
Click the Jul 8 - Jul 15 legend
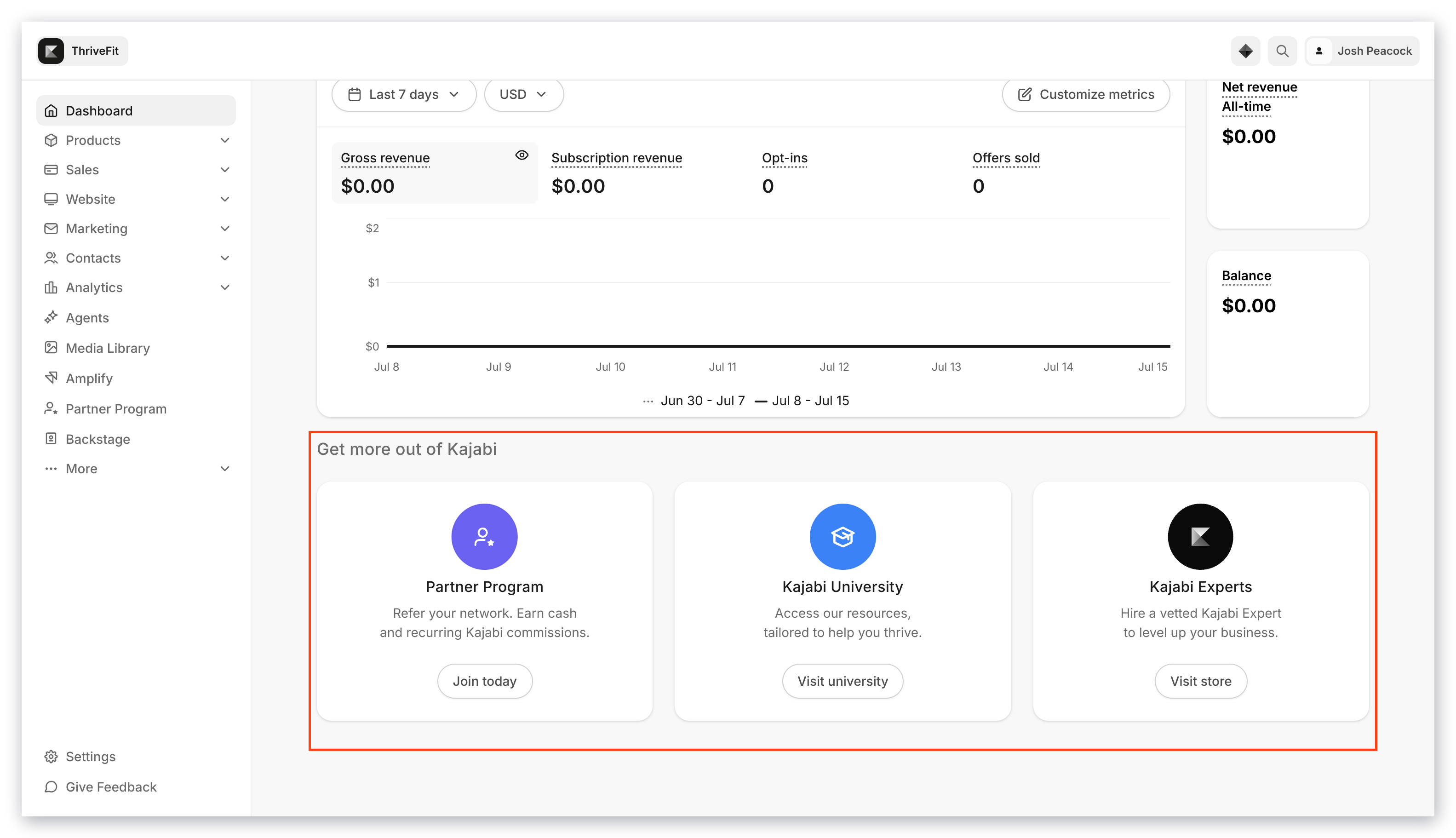click(802, 401)
